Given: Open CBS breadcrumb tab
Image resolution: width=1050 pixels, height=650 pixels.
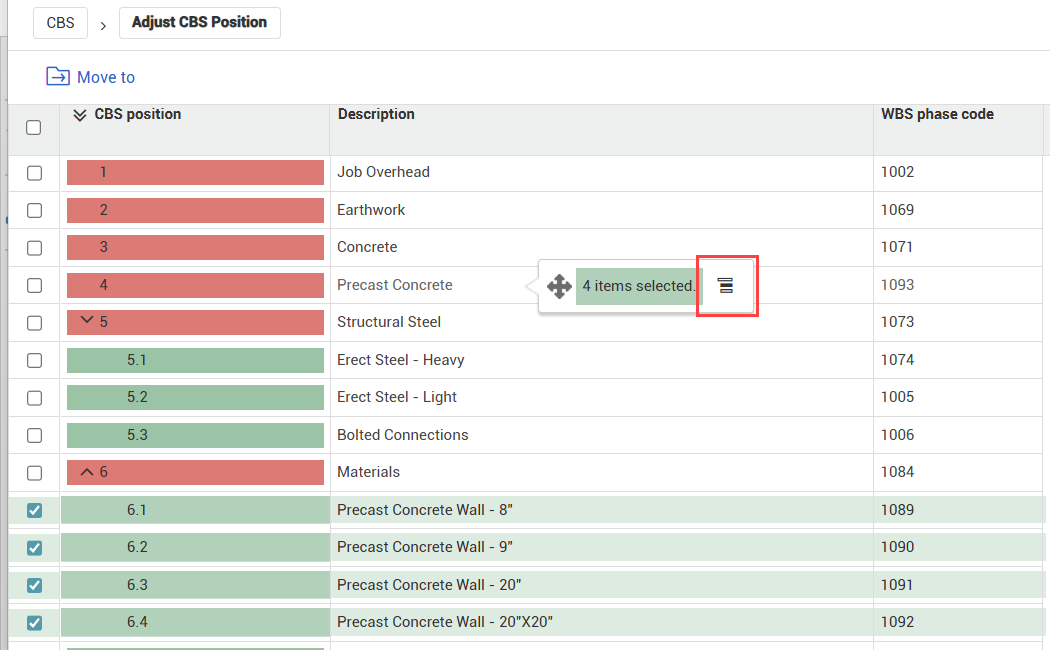Looking at the screenshot, I should coord(60,22).
